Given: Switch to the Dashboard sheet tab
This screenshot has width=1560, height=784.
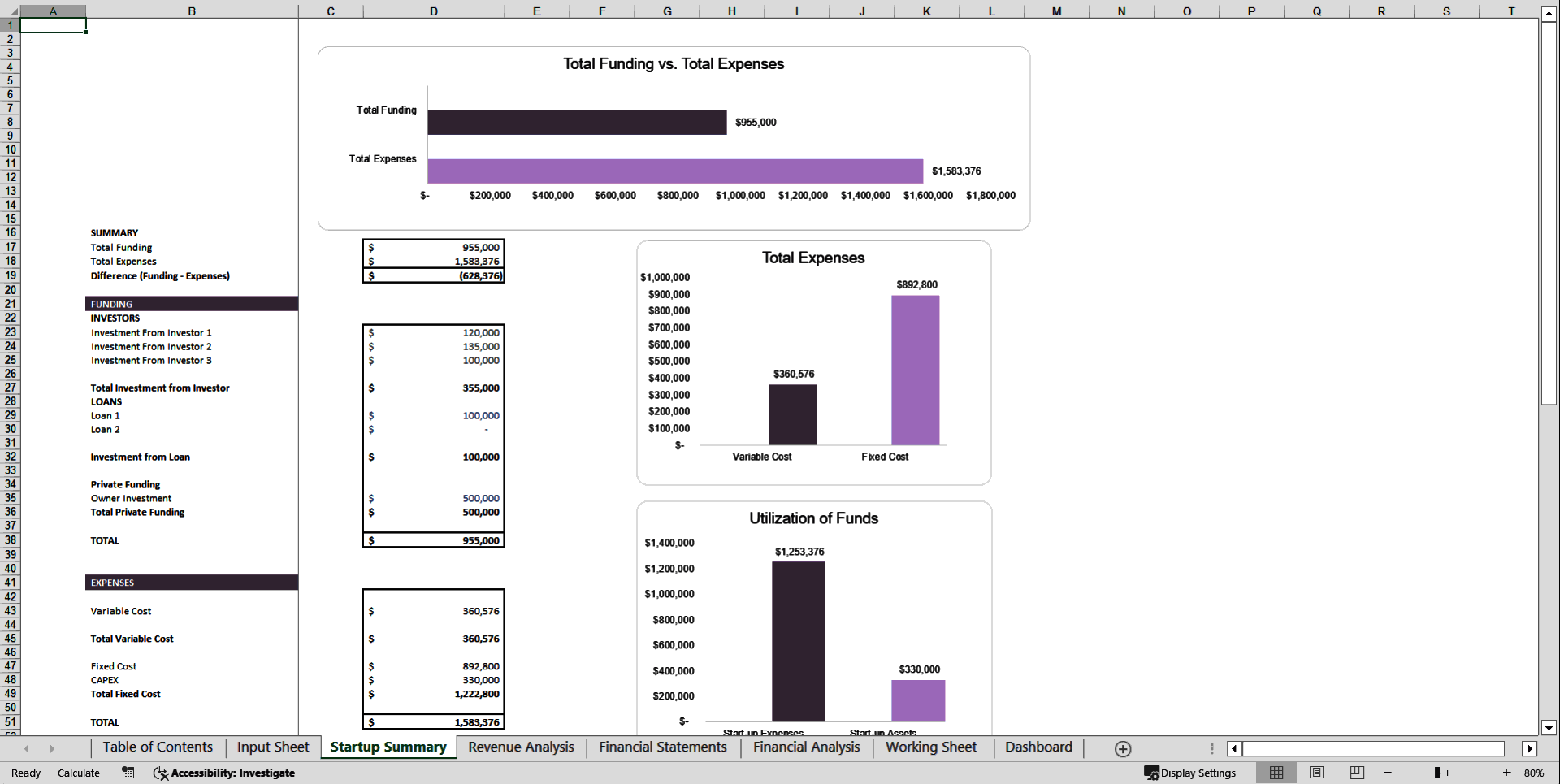Looking at the screenshot, I should tap(1038, 747).
